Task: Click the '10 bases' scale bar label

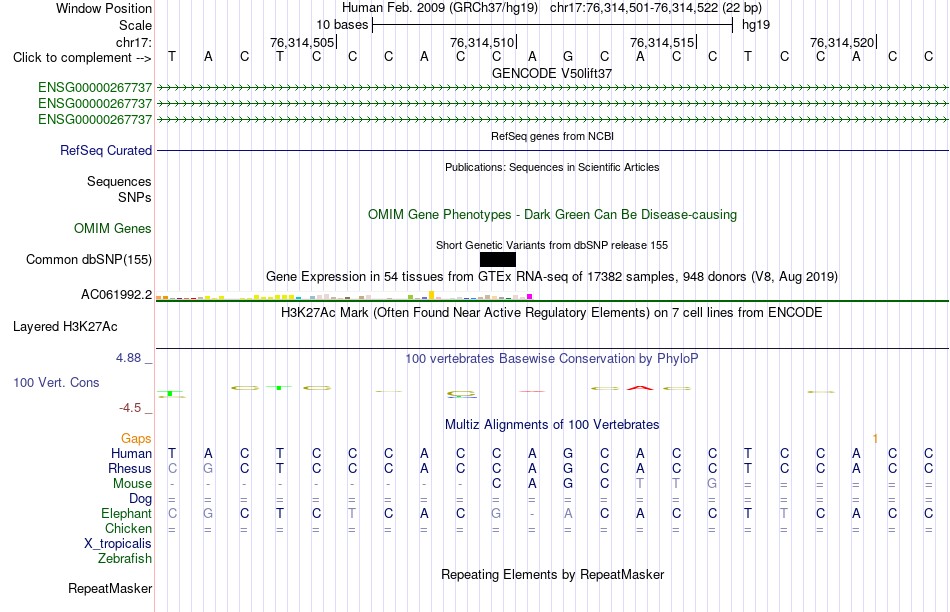Action: click(x=342, y=25)
